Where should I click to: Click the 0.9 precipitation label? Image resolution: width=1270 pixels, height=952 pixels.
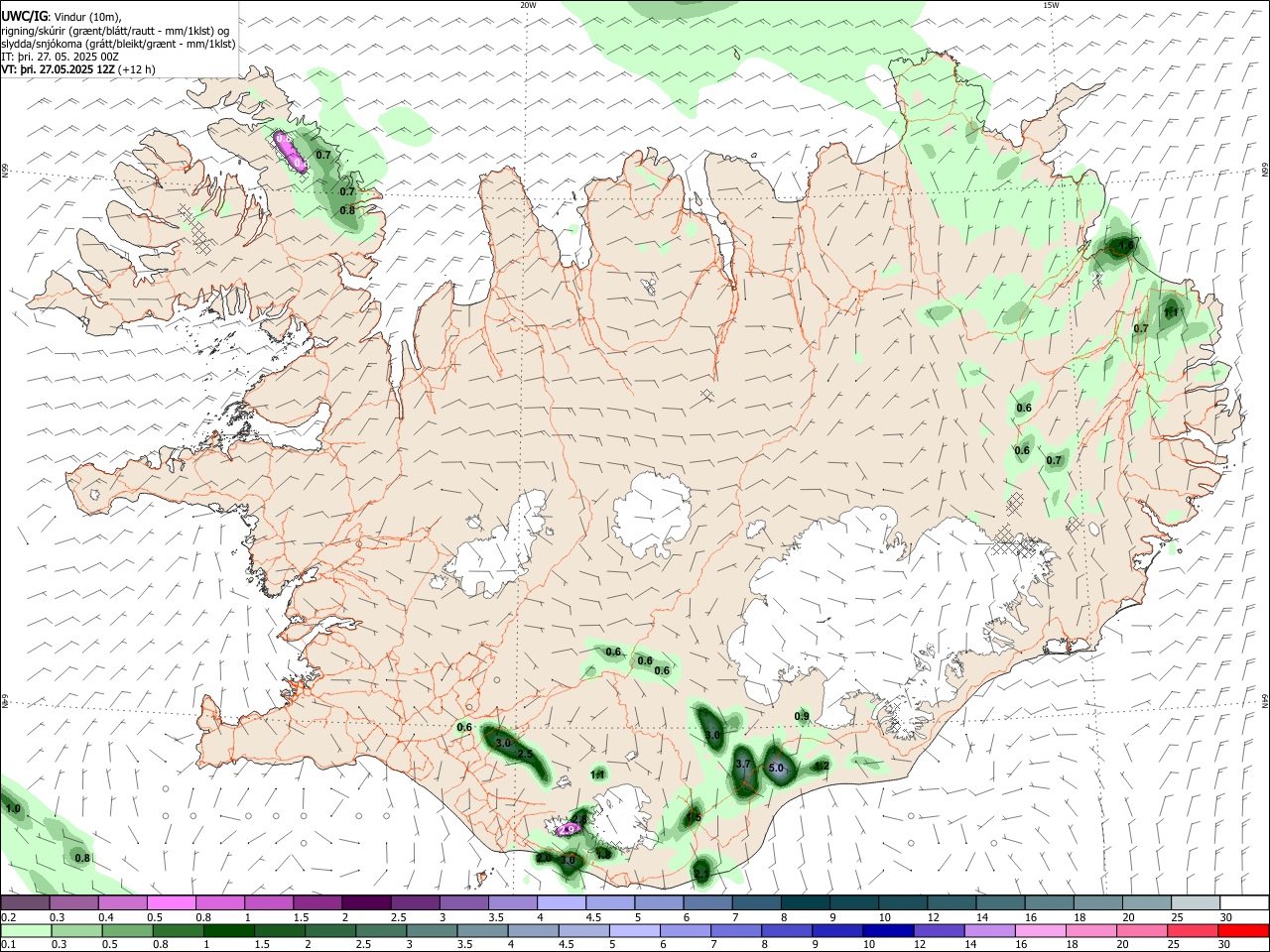[x=802, y=716]
